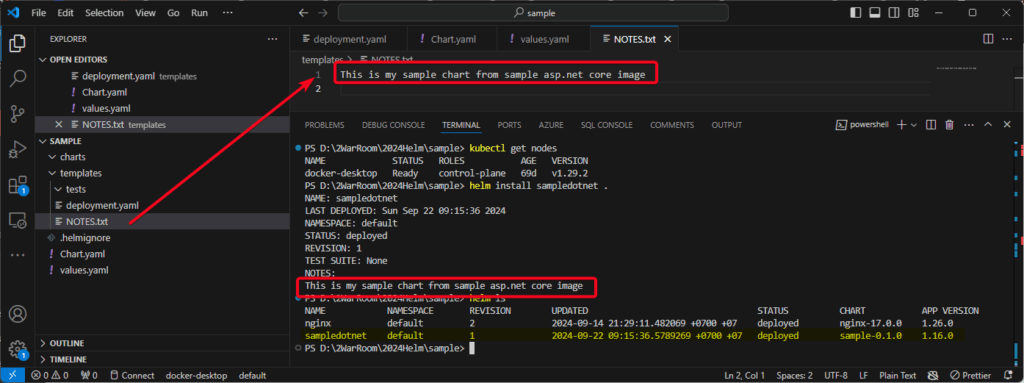Click the VS Code logo icon

pos(14,12)
